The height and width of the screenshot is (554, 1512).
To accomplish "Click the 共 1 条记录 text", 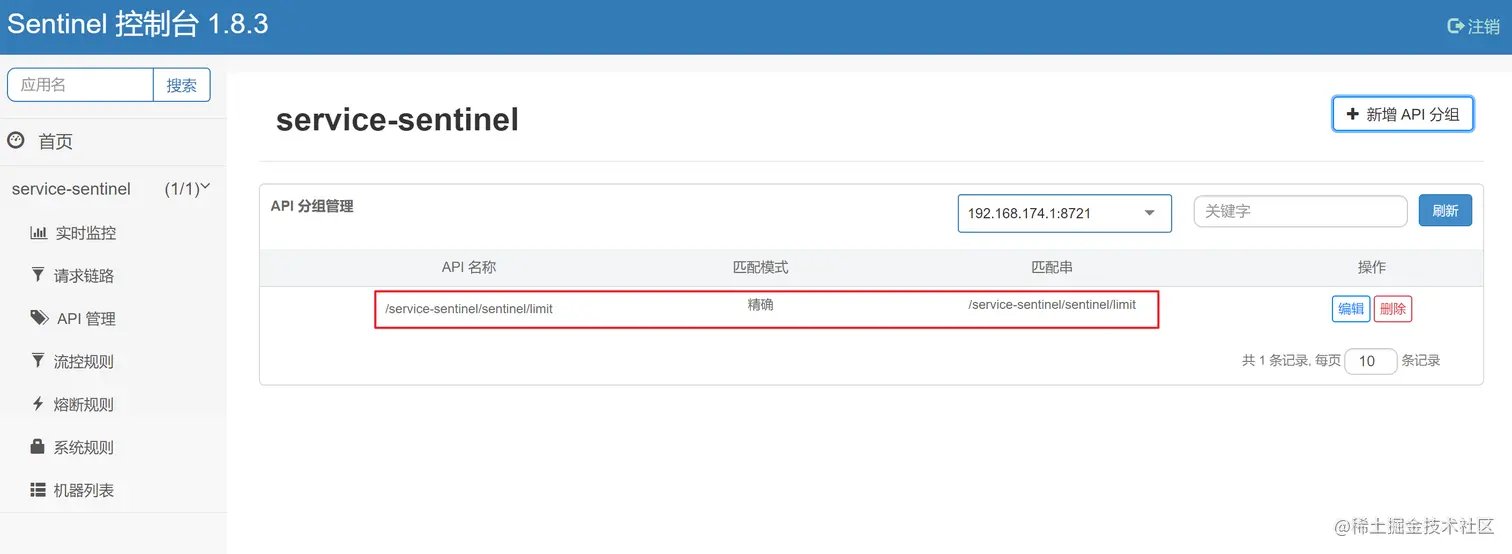I will (1276, 361).
